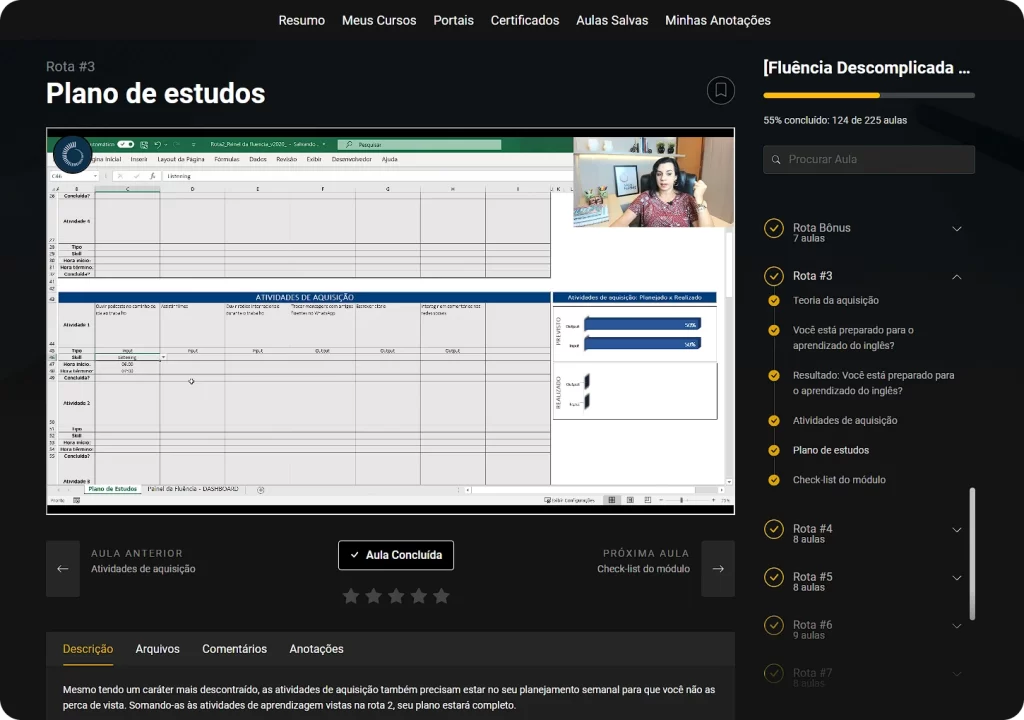Open lesson 'Você está preparado para o aprendizado do inglês?'

(853, 338)
